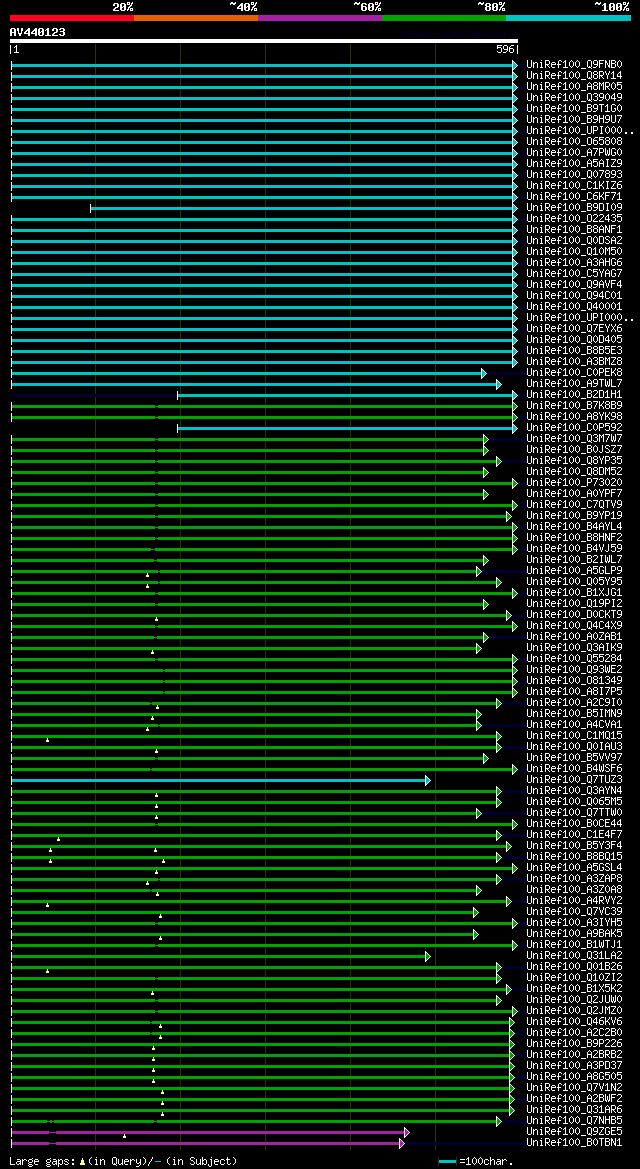The width and height of the screenshot is (640, 1169).
Task: Click the cyan alignment bar of UniRef100_Q7TUZ3
Action: 219,780
